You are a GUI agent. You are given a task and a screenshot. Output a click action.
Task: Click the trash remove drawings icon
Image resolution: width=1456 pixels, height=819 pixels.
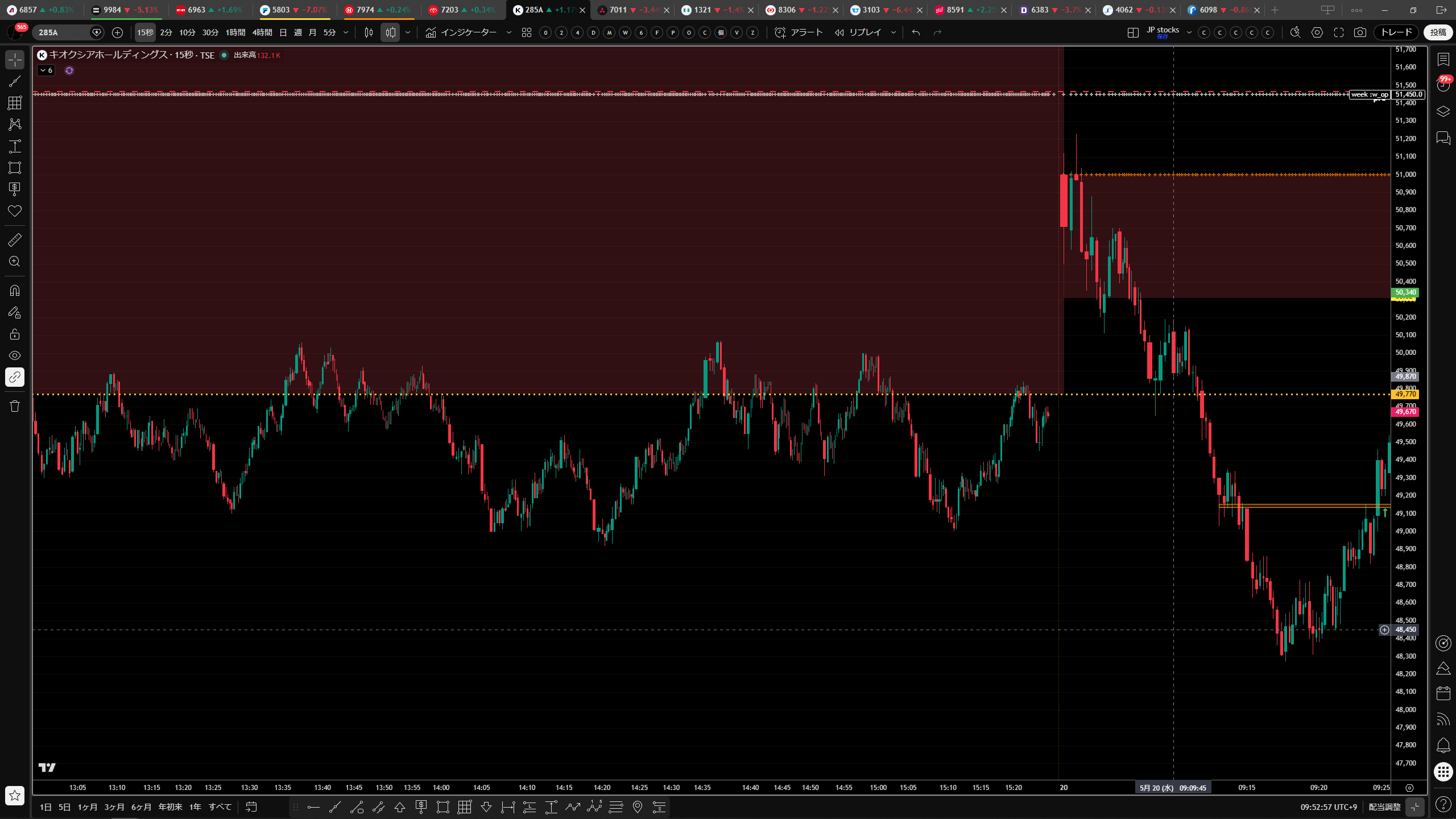(15, 406)
